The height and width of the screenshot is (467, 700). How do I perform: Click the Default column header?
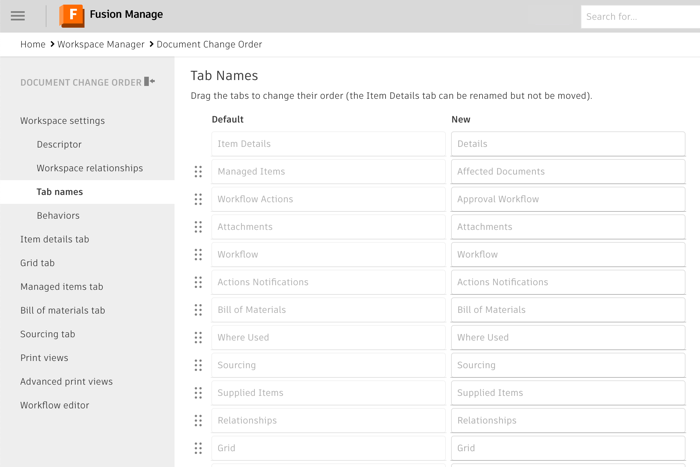point(228,119)
